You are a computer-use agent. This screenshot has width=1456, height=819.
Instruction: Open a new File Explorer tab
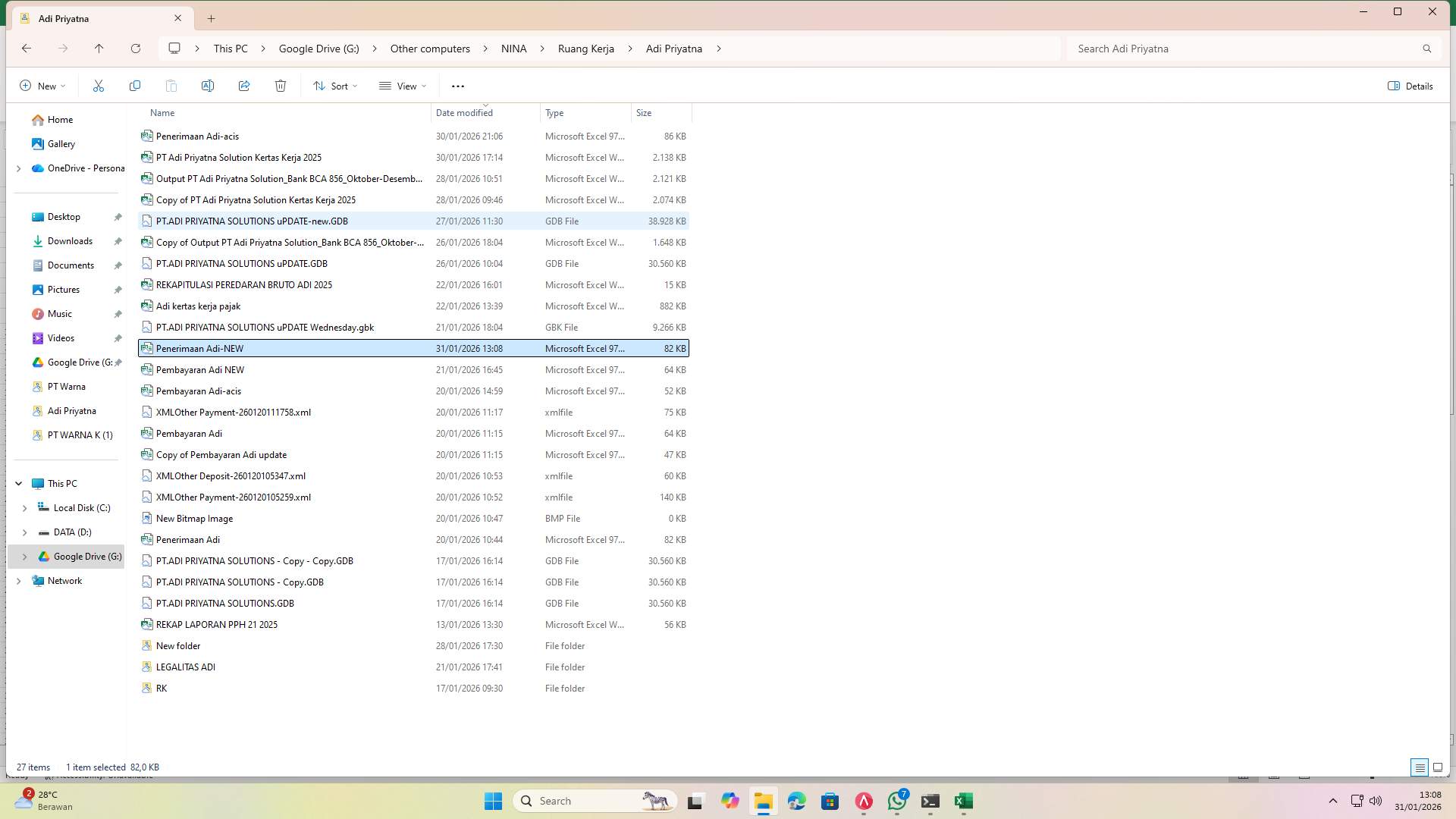click(x=211, y=18)
